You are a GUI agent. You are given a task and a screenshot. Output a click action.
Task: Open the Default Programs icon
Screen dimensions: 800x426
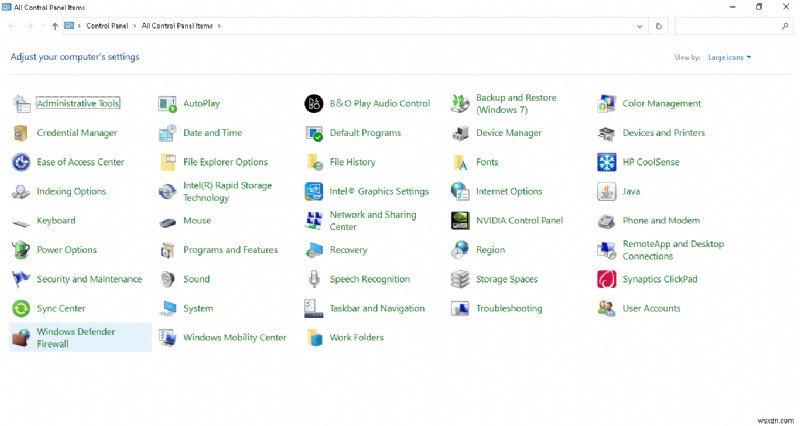314,133
